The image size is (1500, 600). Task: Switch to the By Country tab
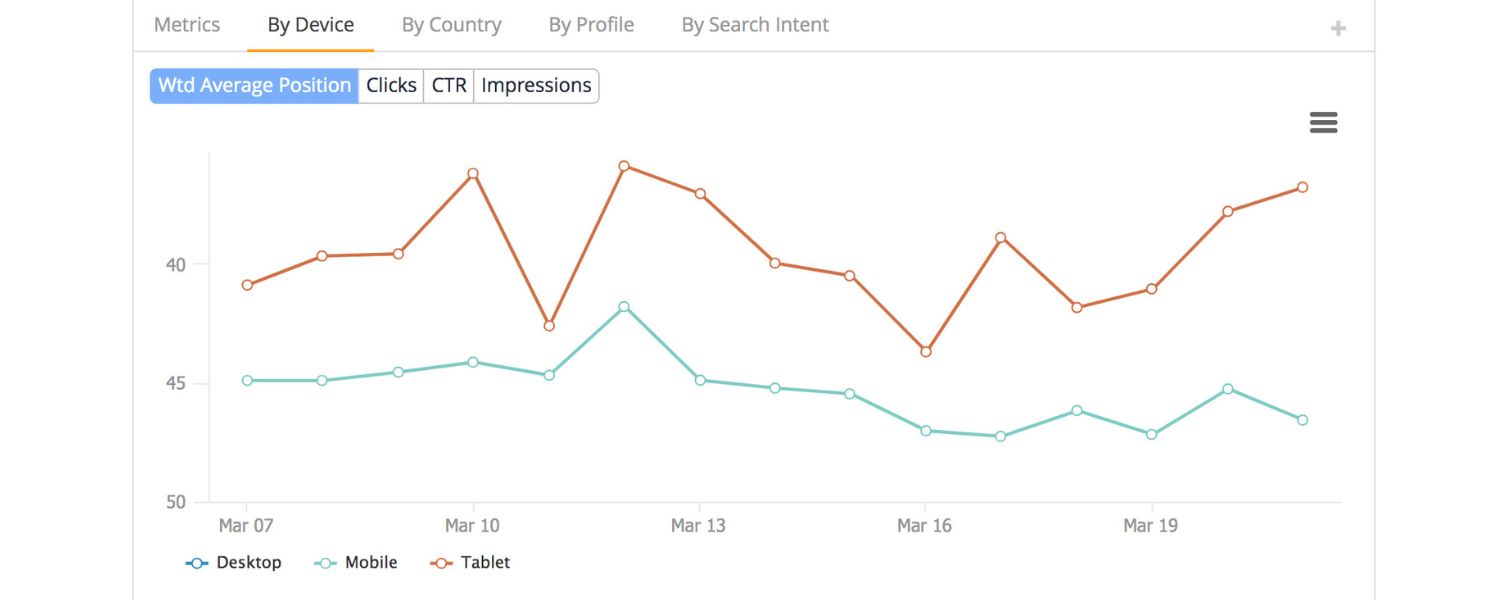click(451, 24)
